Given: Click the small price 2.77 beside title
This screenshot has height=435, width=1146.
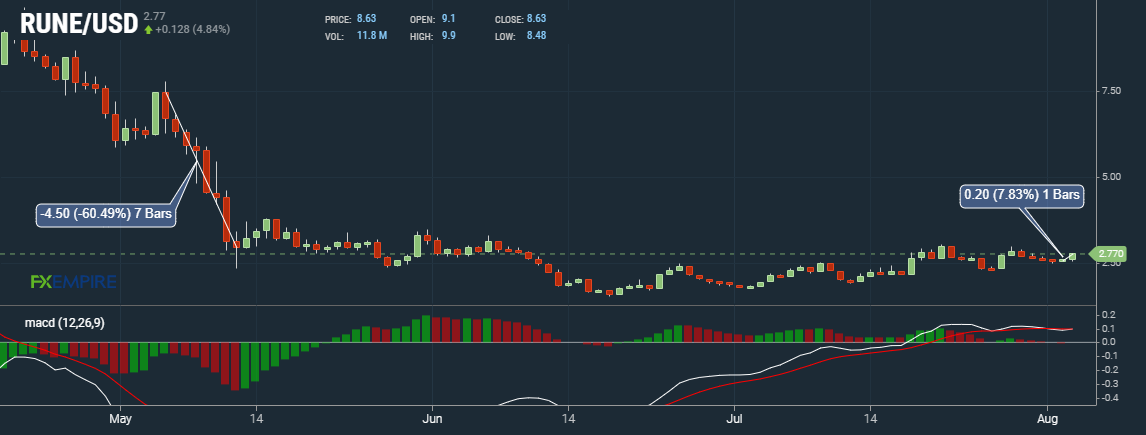Looking at the screenshot, I should 153,15.
